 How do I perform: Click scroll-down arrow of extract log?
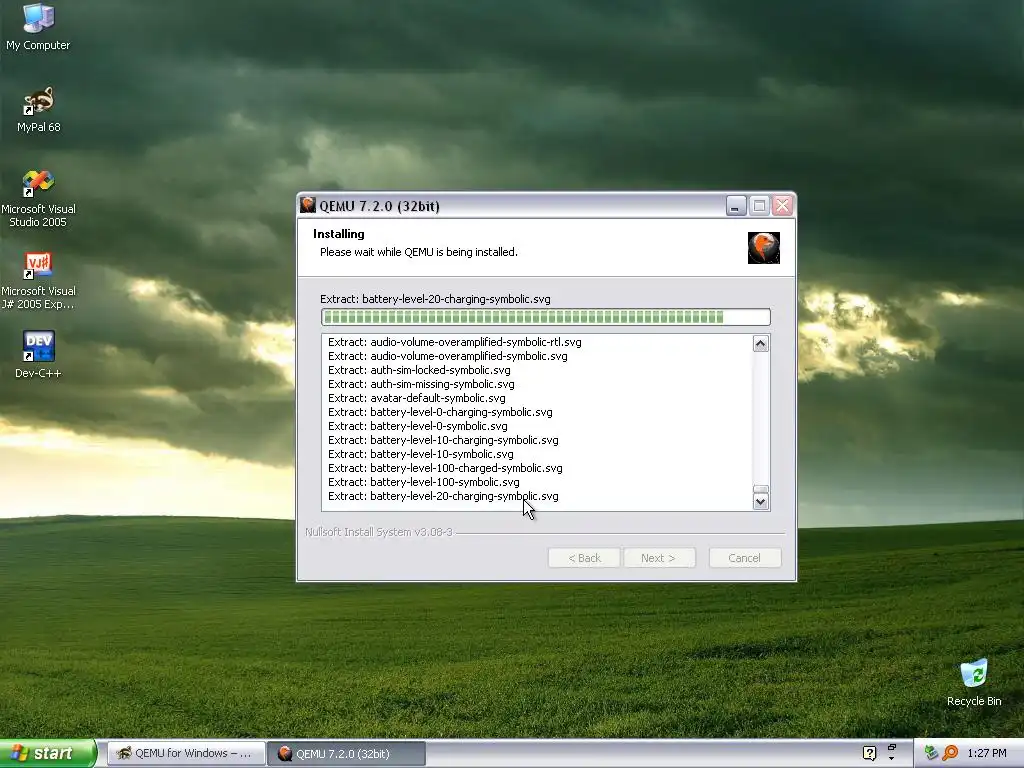[x=760, y=502]
